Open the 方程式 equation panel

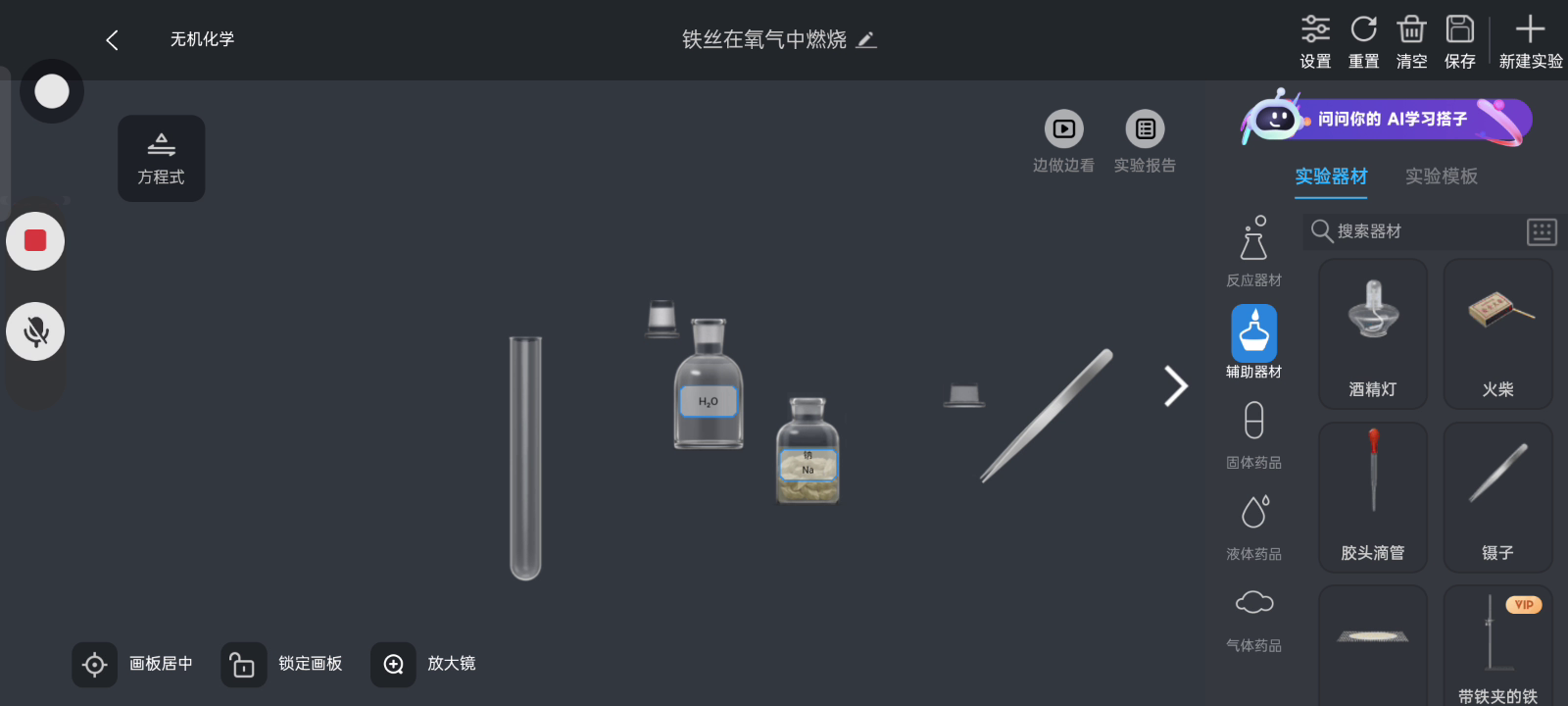point(162,159)
